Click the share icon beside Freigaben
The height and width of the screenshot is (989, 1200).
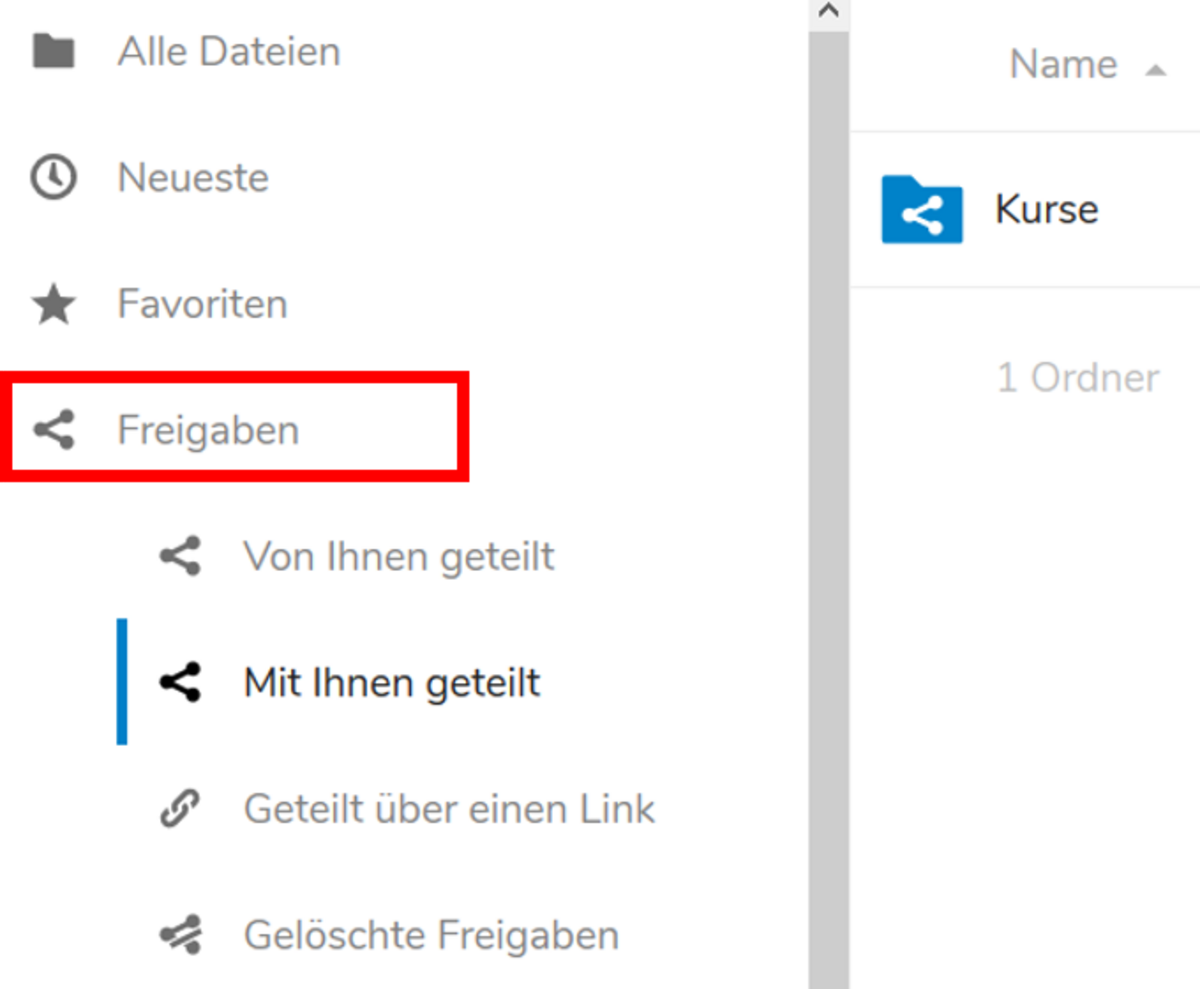point(53,430)
